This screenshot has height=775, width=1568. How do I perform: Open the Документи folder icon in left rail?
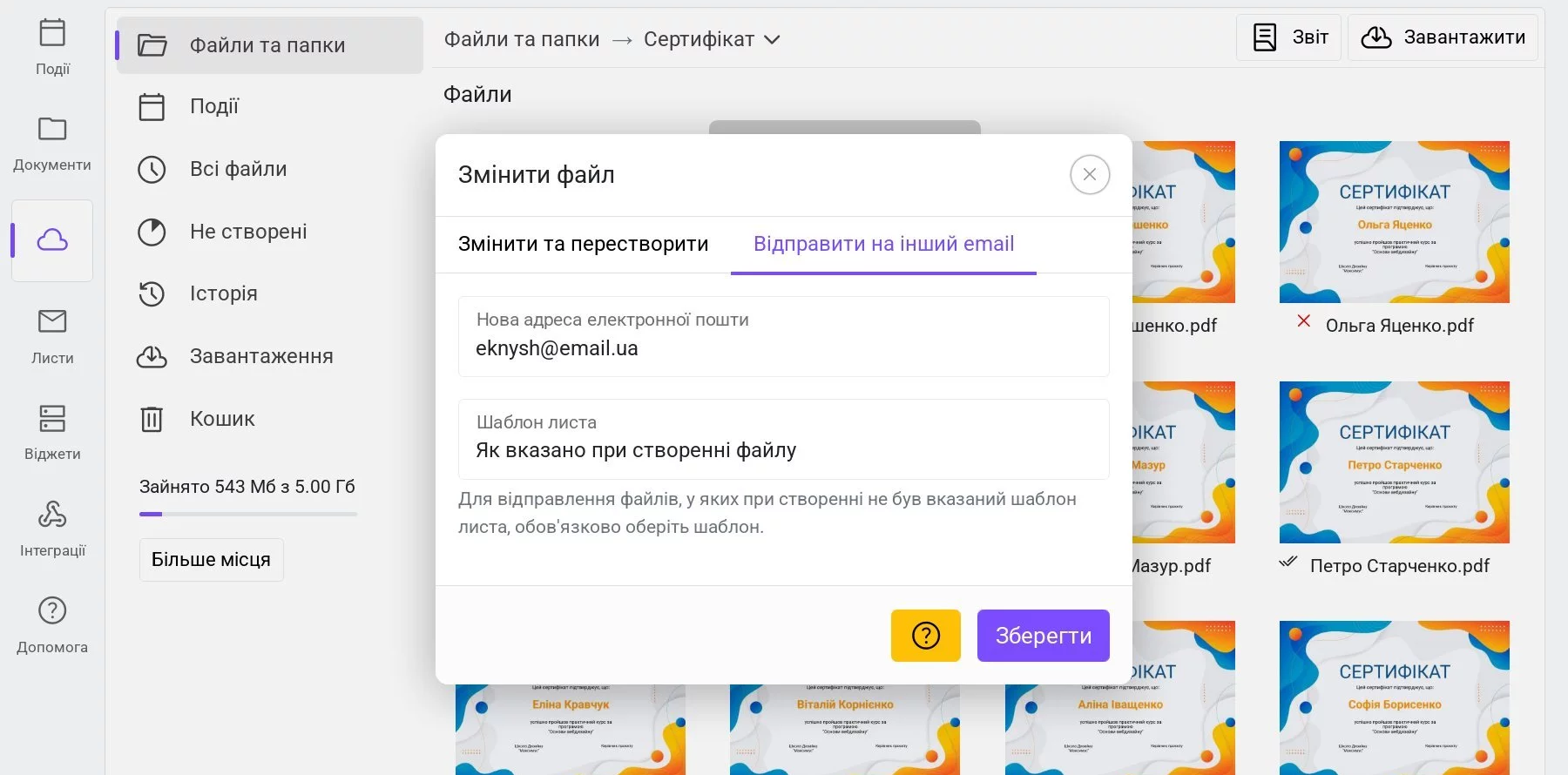tap(52, 129)
